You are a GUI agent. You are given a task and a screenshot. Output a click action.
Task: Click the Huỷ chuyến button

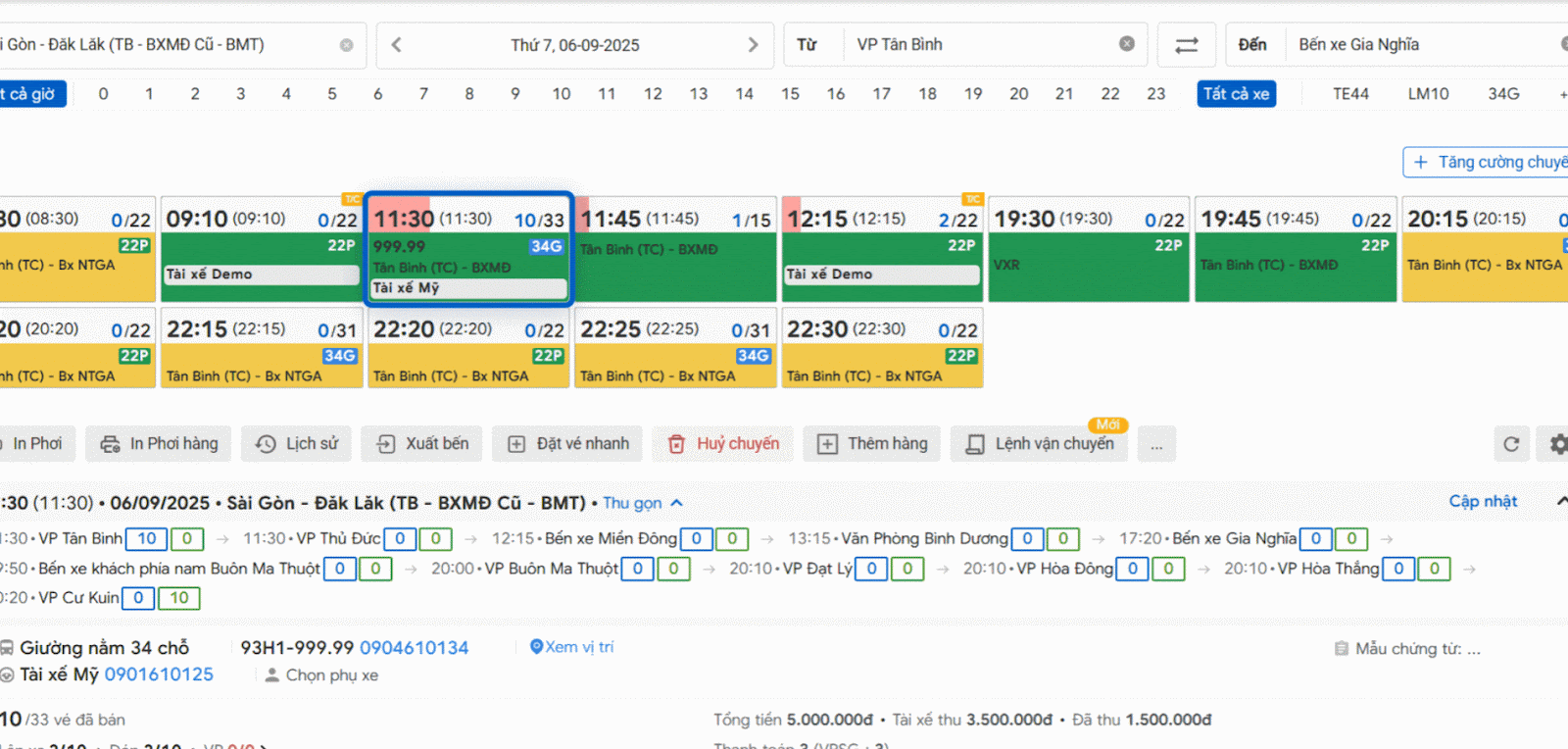726,444
